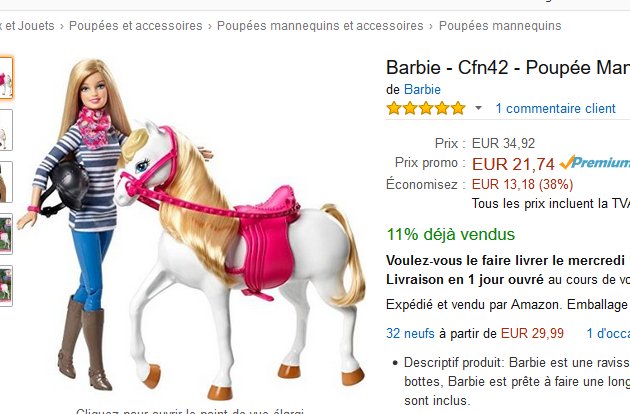Screen dimensions: 630x414
Task: Go to the Jeux et Jouets breadcrumb
Action: click(x=27, y=26)
